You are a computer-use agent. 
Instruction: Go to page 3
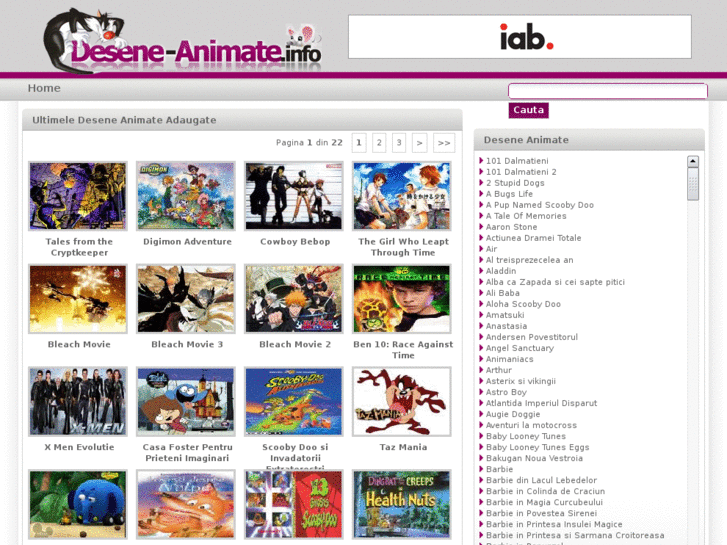click(x=399, y=143)
